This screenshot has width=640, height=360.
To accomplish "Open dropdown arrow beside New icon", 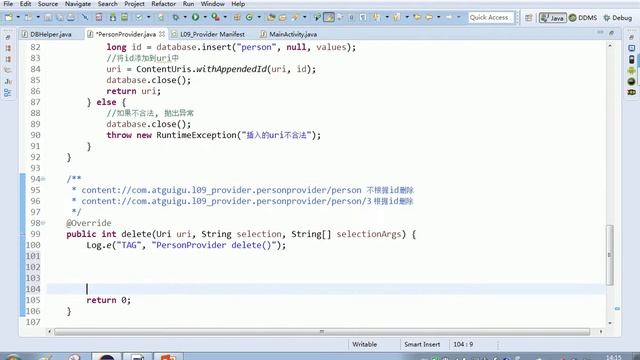I will coord(18,18).
